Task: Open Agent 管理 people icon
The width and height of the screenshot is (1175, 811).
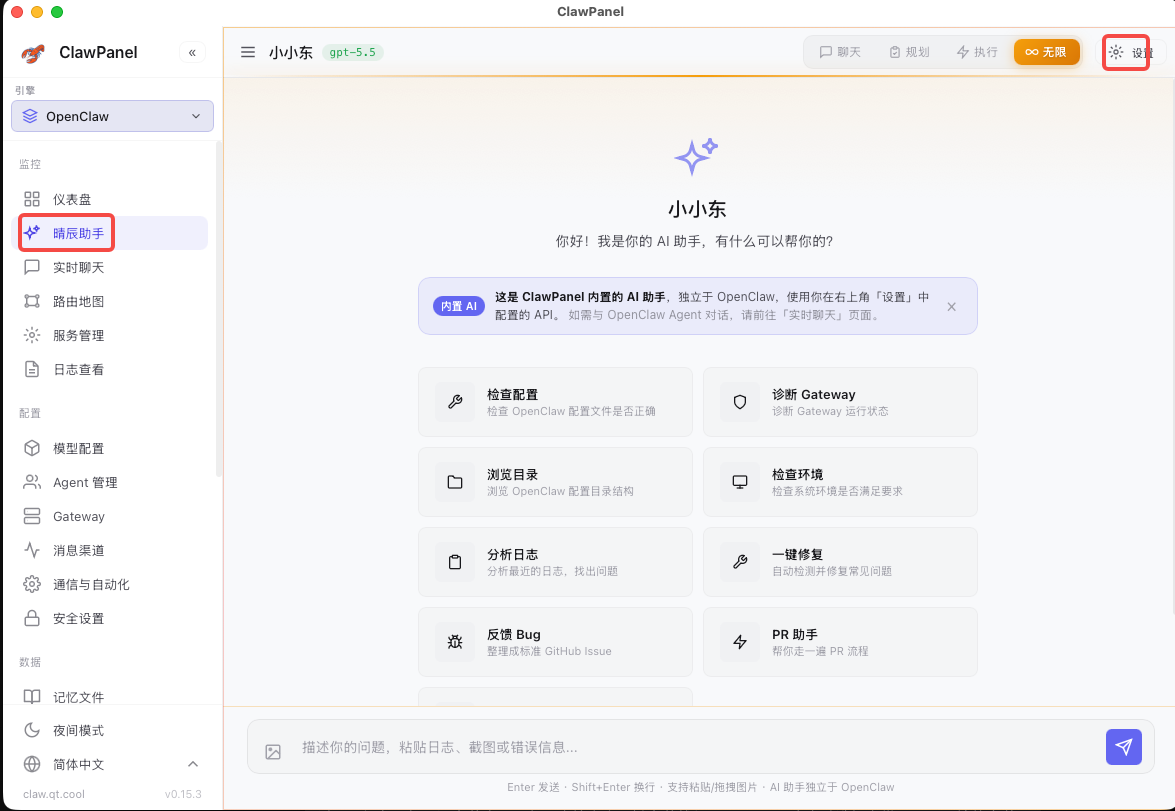Action: tap(31, 482)
